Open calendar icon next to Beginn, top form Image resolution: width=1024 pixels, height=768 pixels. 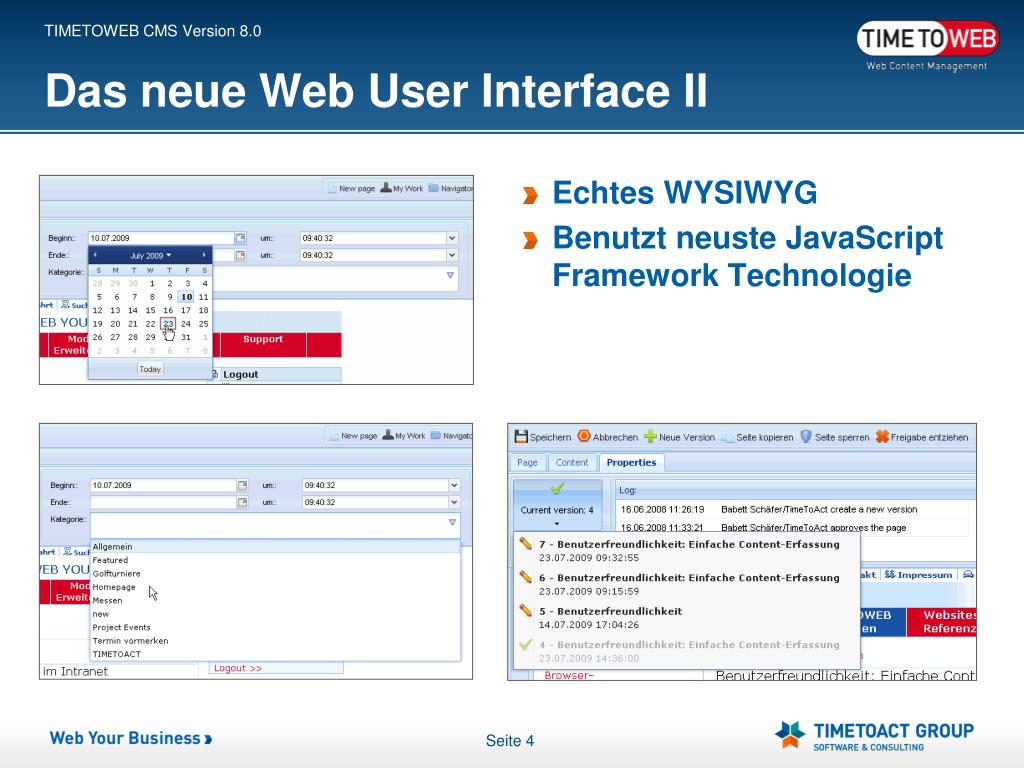click(x=240, y=238)
